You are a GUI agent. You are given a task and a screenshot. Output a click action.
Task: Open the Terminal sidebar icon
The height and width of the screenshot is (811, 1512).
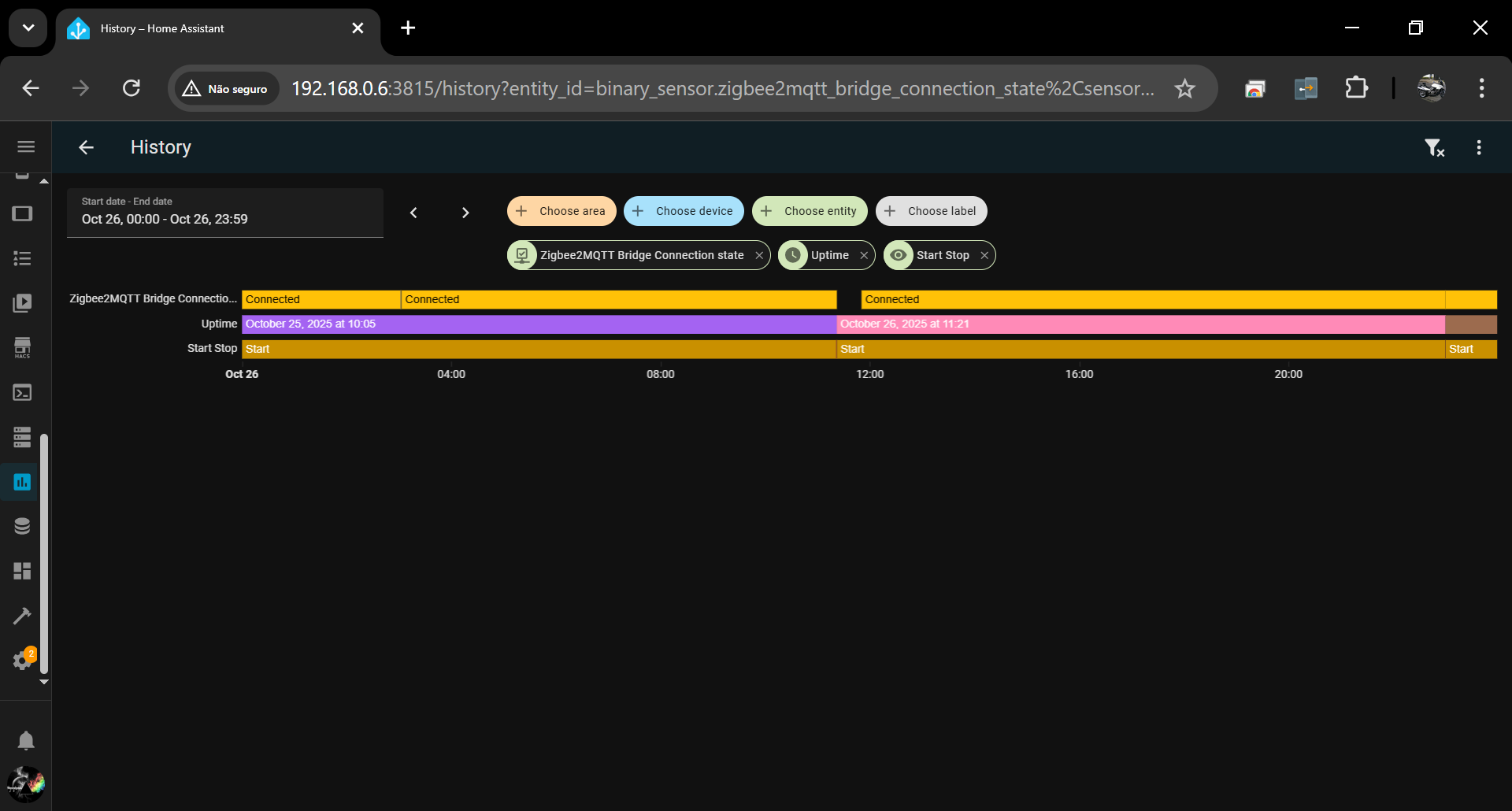[x=22, y=392]
